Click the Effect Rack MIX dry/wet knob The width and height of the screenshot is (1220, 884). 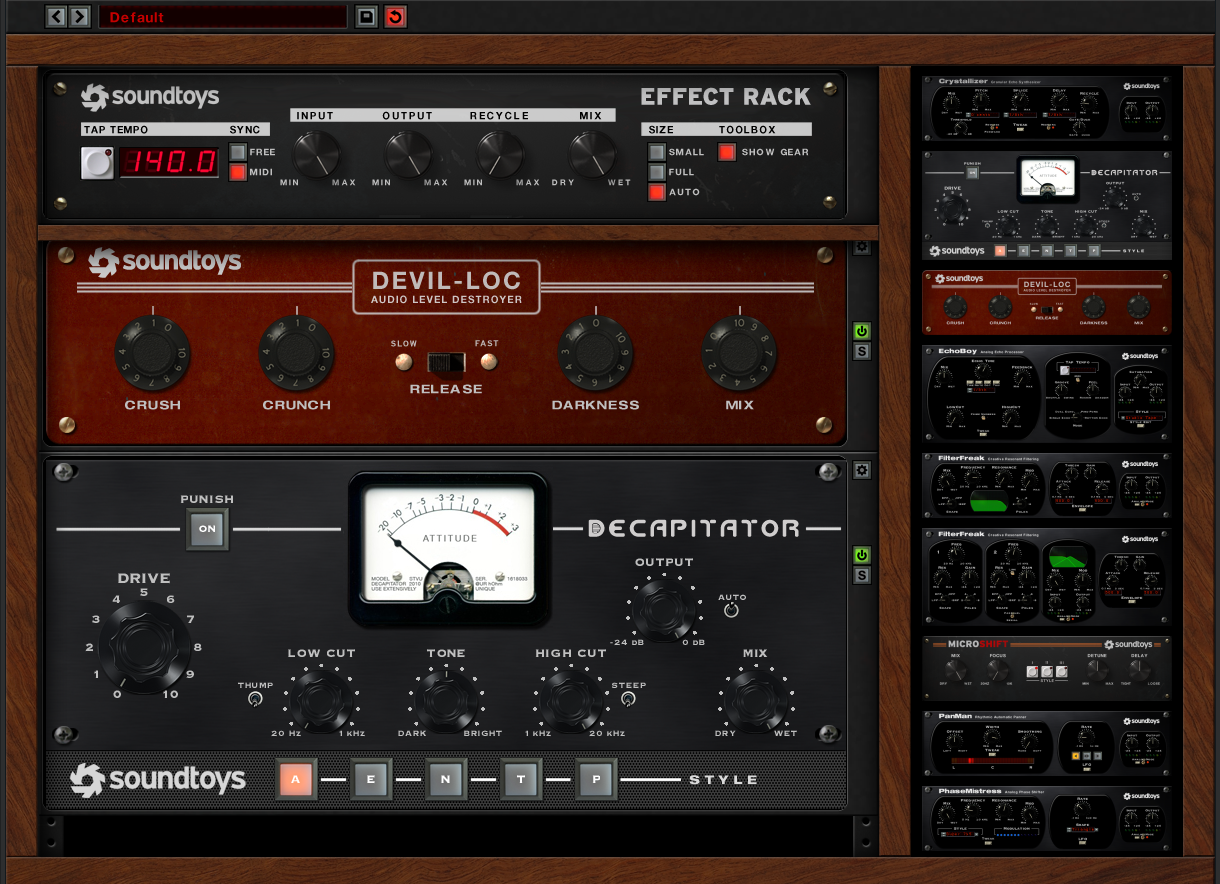pos(592,154)
